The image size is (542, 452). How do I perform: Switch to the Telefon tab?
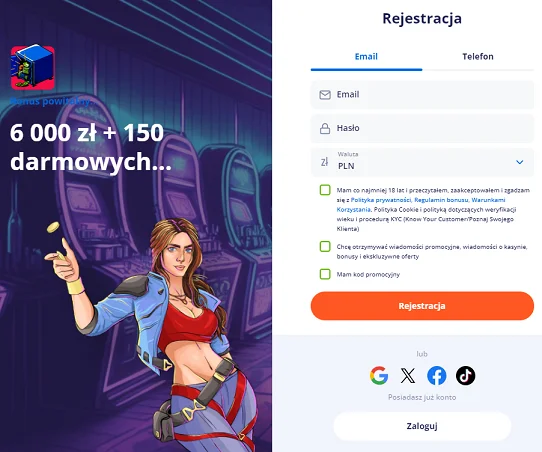[x=478, y=57]
